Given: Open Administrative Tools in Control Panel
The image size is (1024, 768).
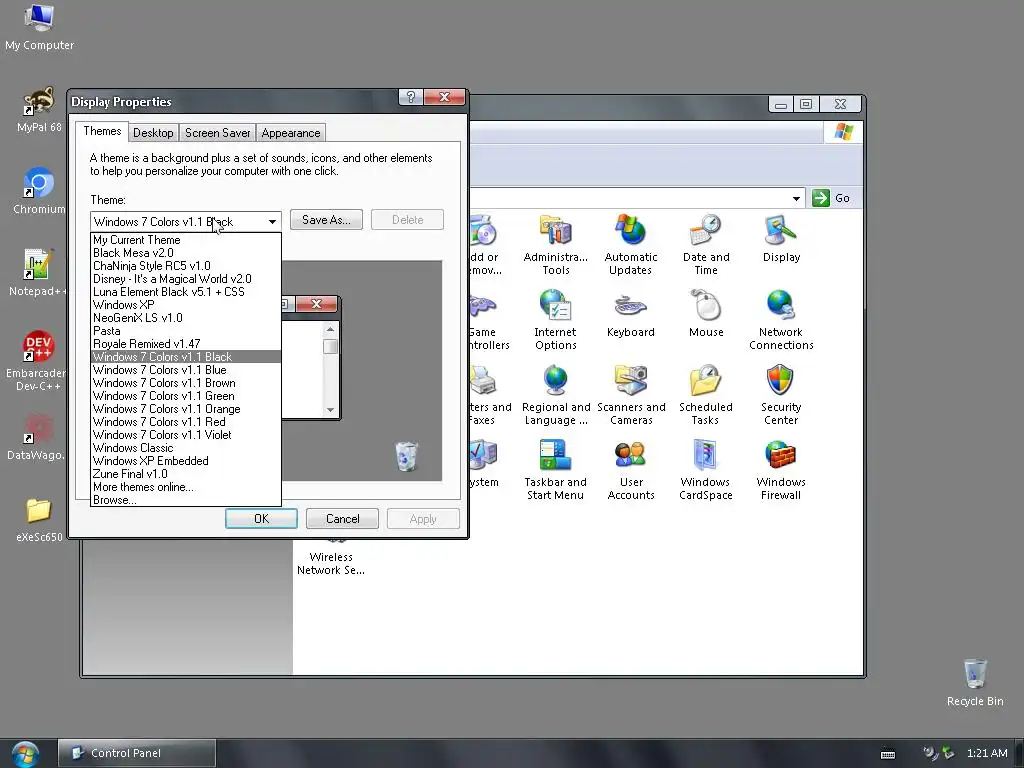Looking at the screenshot, I should (556, 244).
